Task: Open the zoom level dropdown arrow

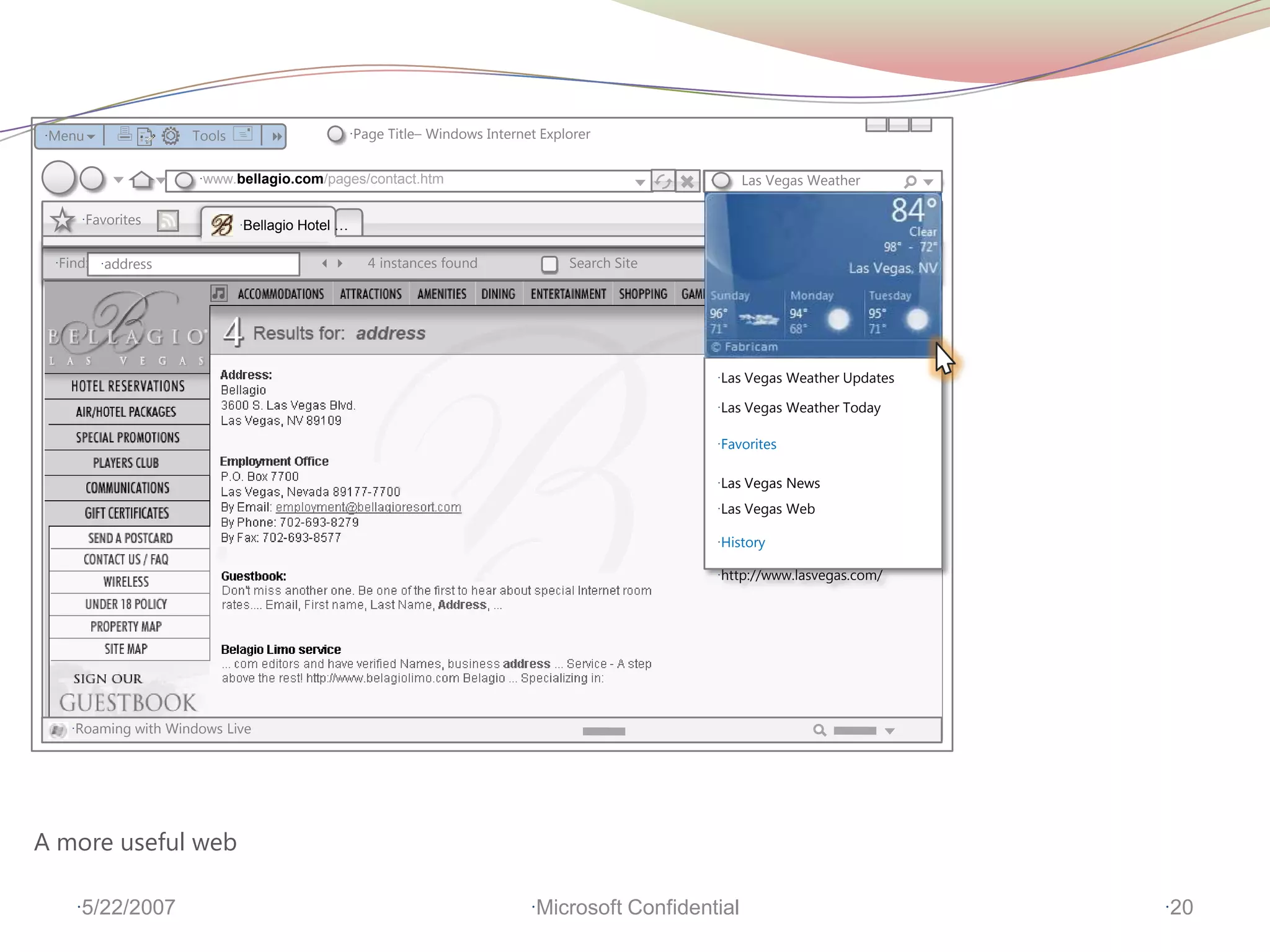Action: point(890,731)
